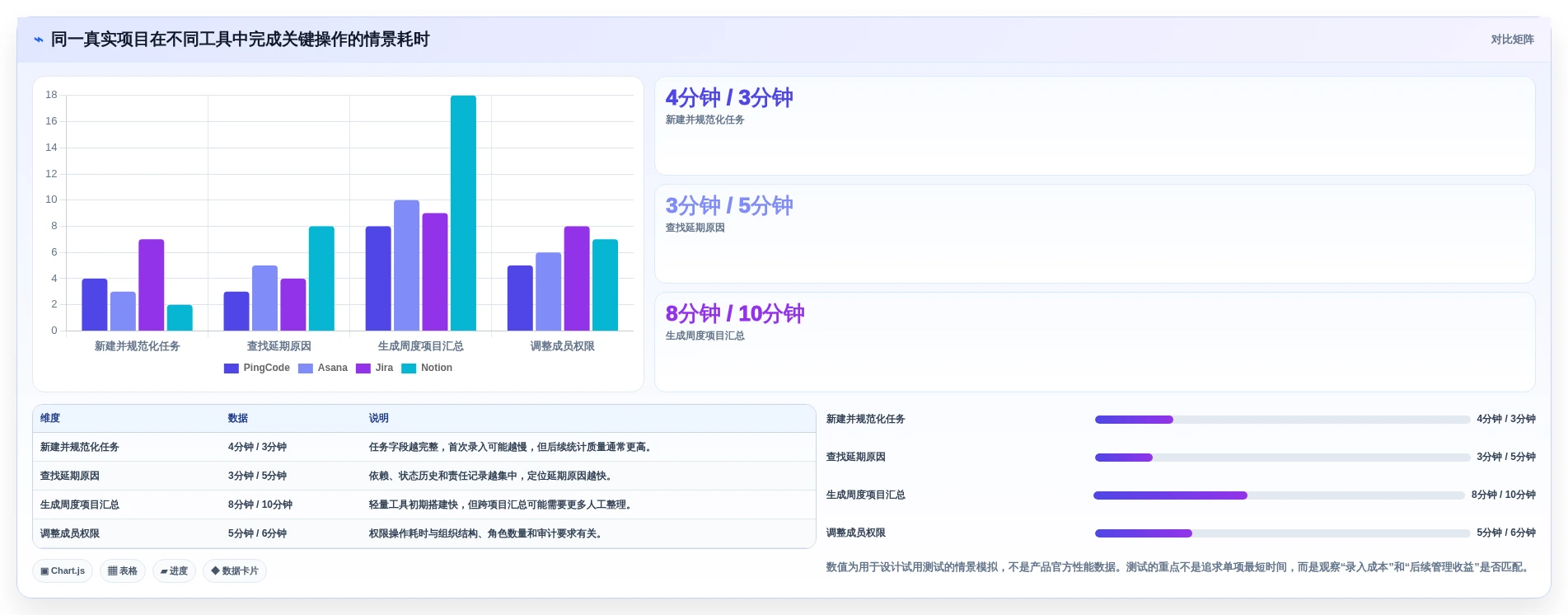This screenshot has width=1568, height=615.
Task: Select the 表格 tag chip
Action: pyautogui.click(x=123, y=570)
